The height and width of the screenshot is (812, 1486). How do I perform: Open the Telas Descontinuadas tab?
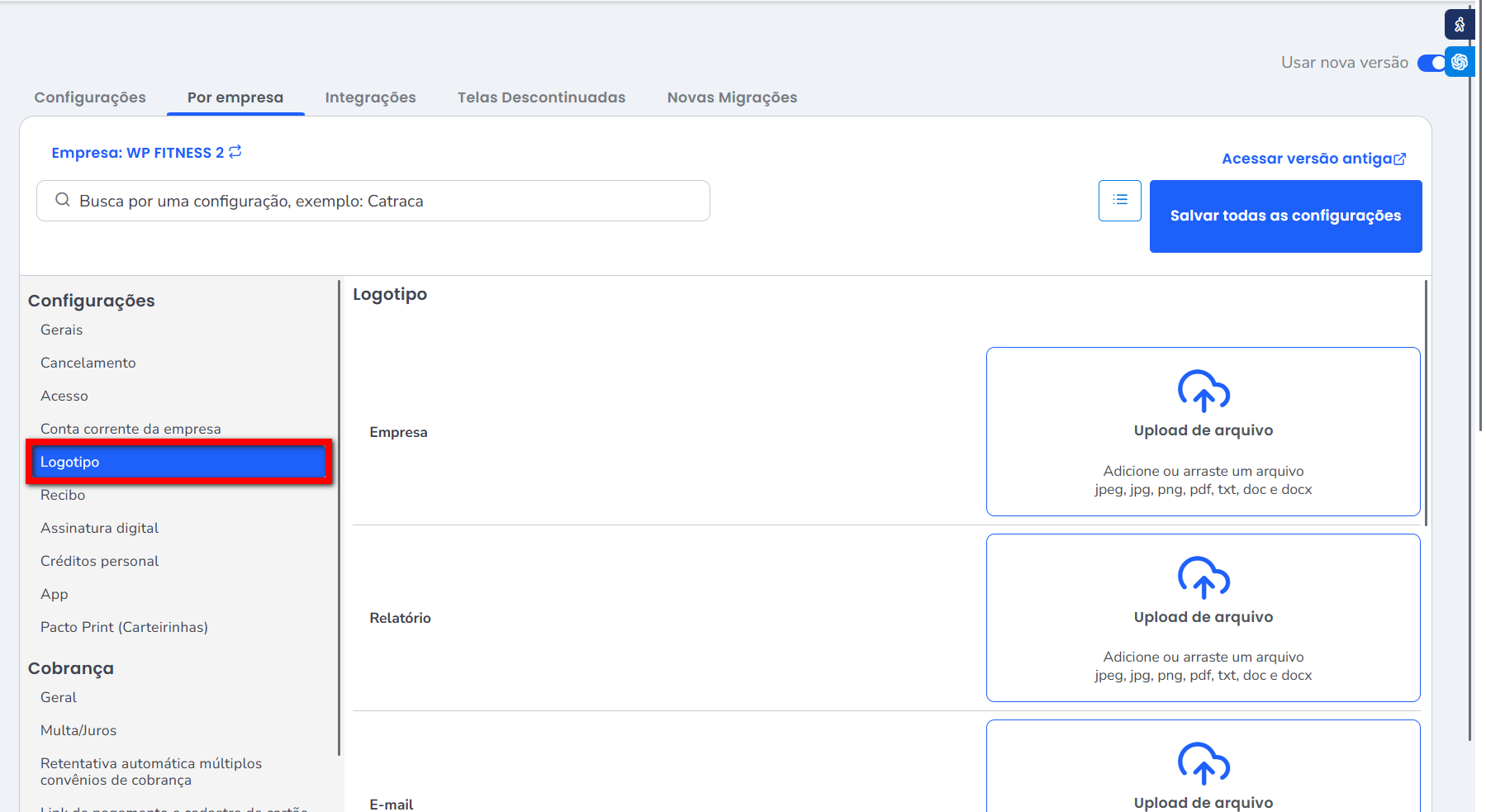point(541,97)
